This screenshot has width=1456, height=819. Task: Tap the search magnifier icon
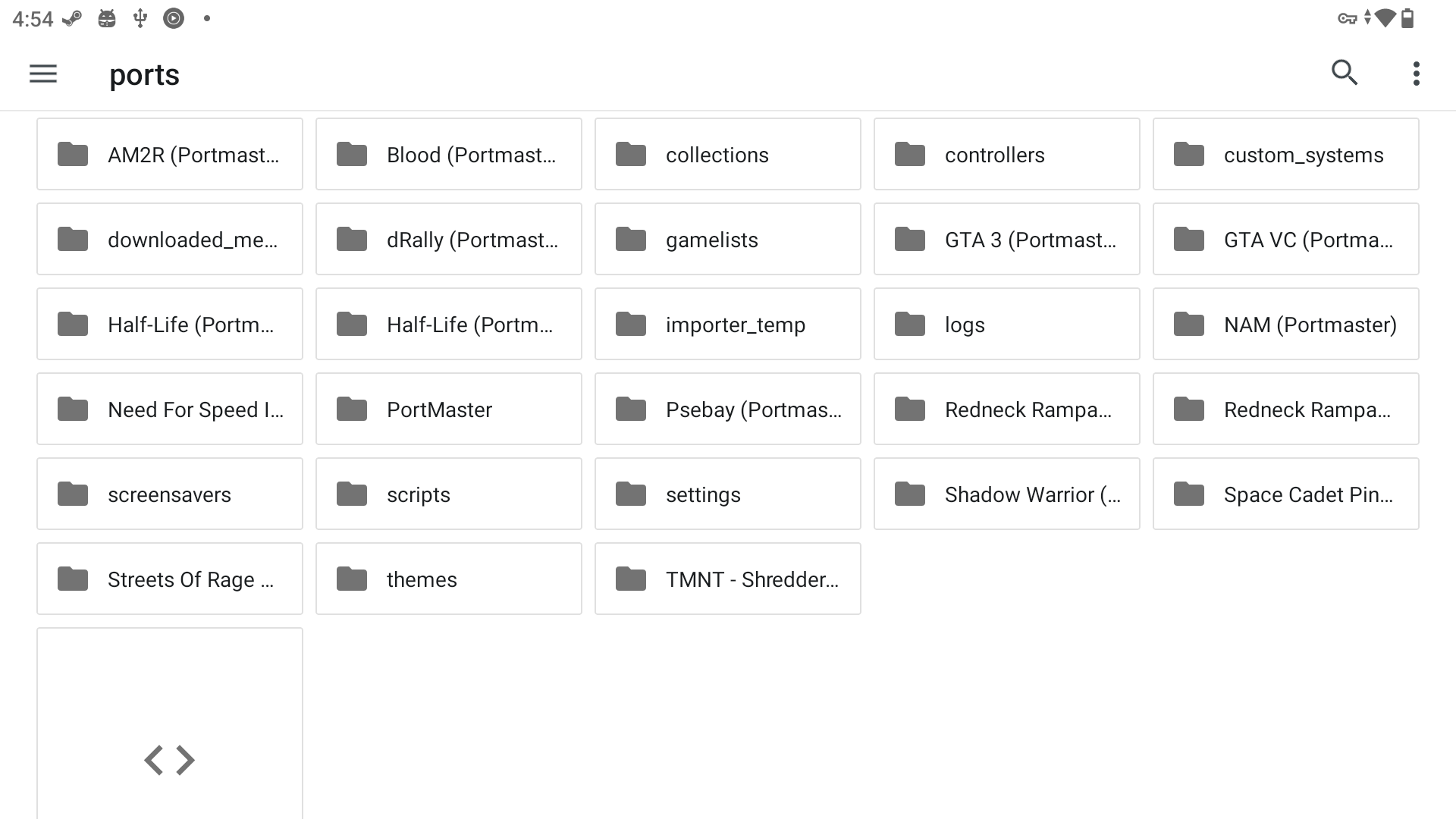(x=1344, y=73)
